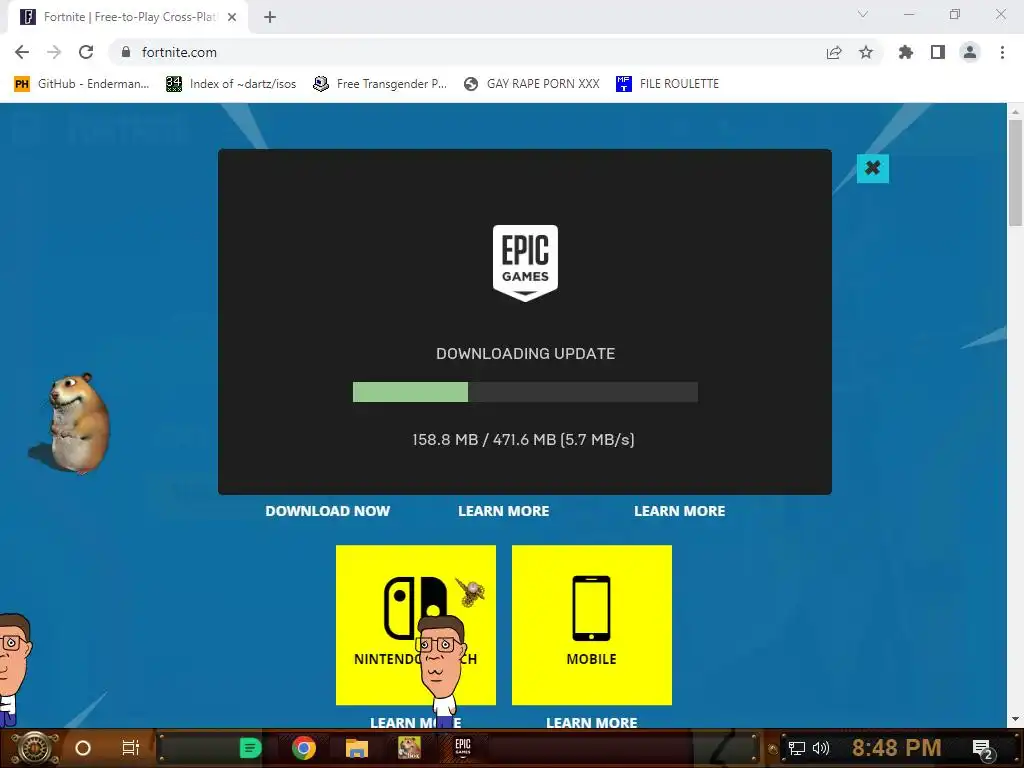Open the extensions puzzle icon

pos(906,52)
